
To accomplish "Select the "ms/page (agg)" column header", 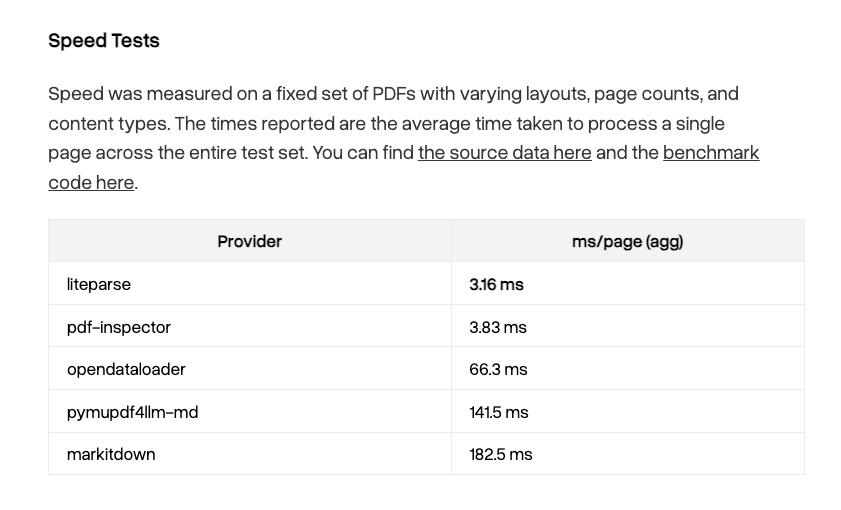I will (x=628, y=241).
